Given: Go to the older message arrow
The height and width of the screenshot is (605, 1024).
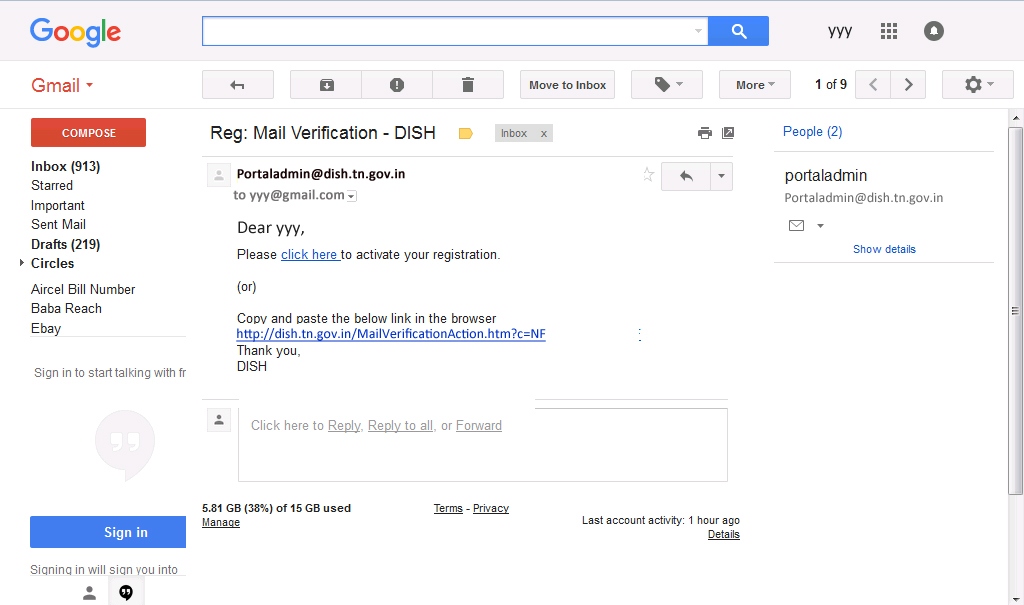Looking at the screenshot, I should pyautogui.click(x=908, y=85).
